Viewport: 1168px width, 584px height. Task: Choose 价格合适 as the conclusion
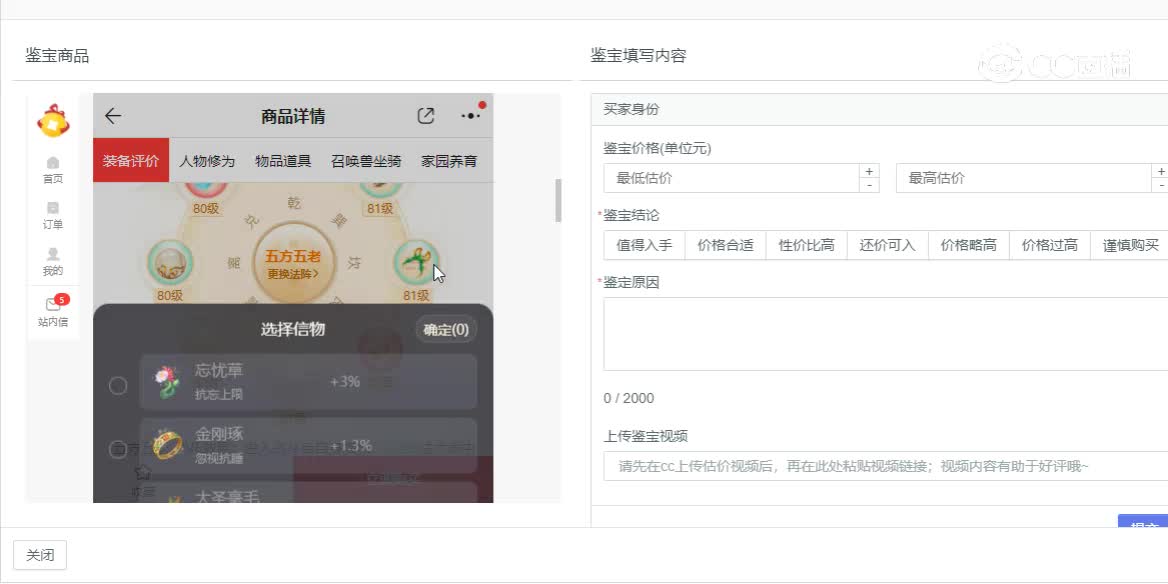click(726, 245)
